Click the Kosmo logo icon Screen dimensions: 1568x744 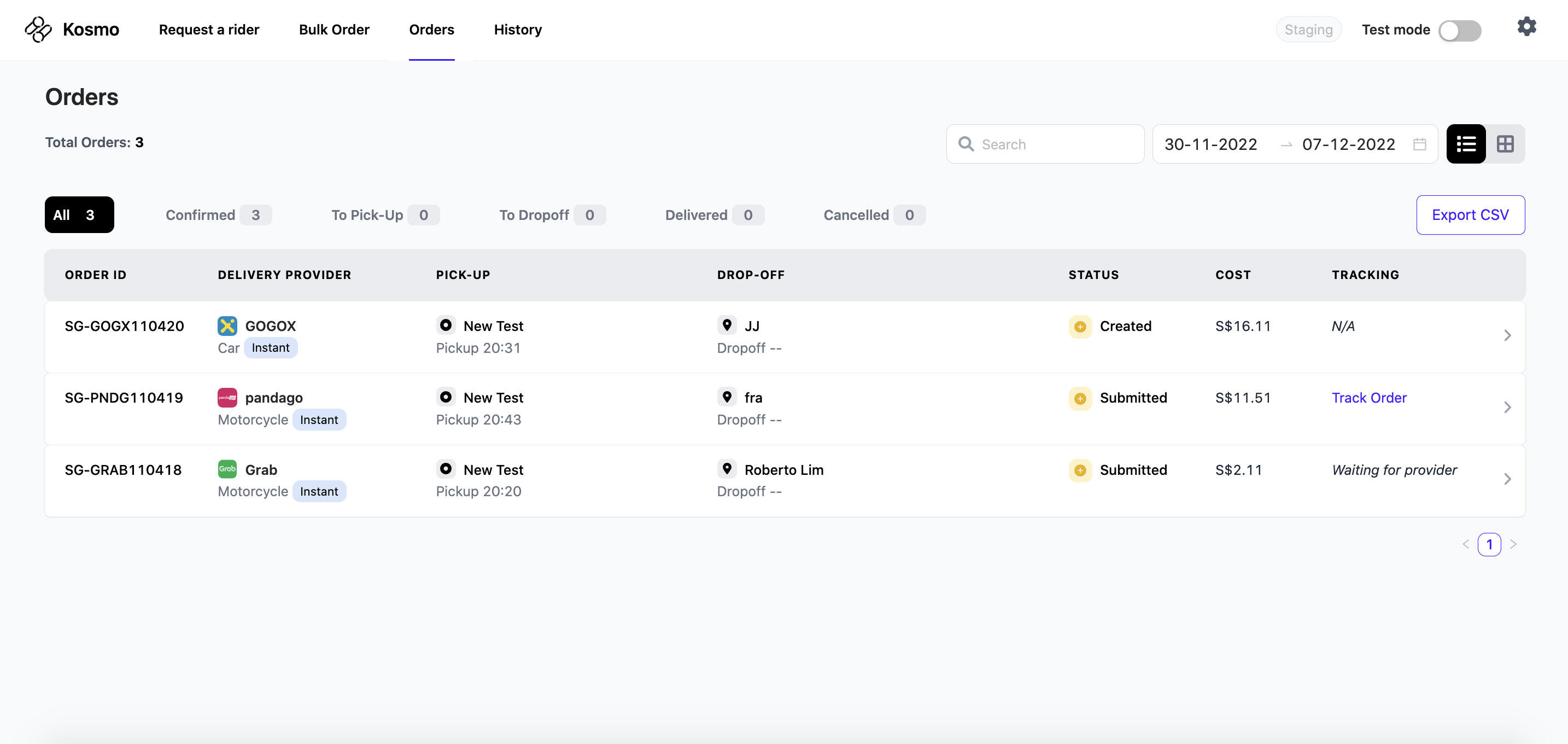[38, 29]
